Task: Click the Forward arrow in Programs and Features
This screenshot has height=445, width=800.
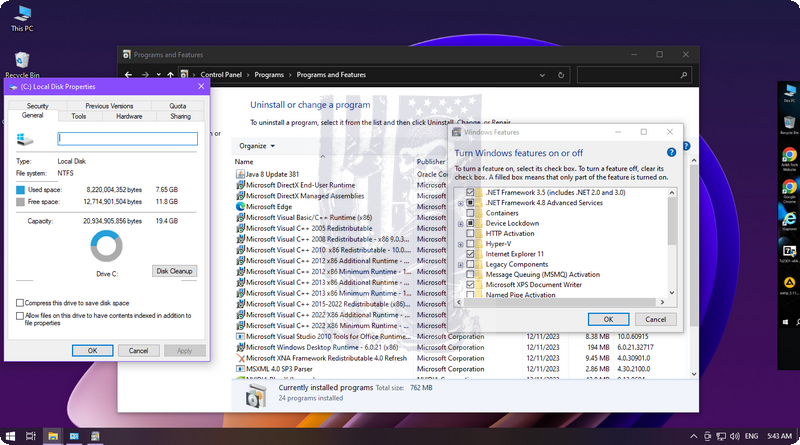Action: pos(145,75)
